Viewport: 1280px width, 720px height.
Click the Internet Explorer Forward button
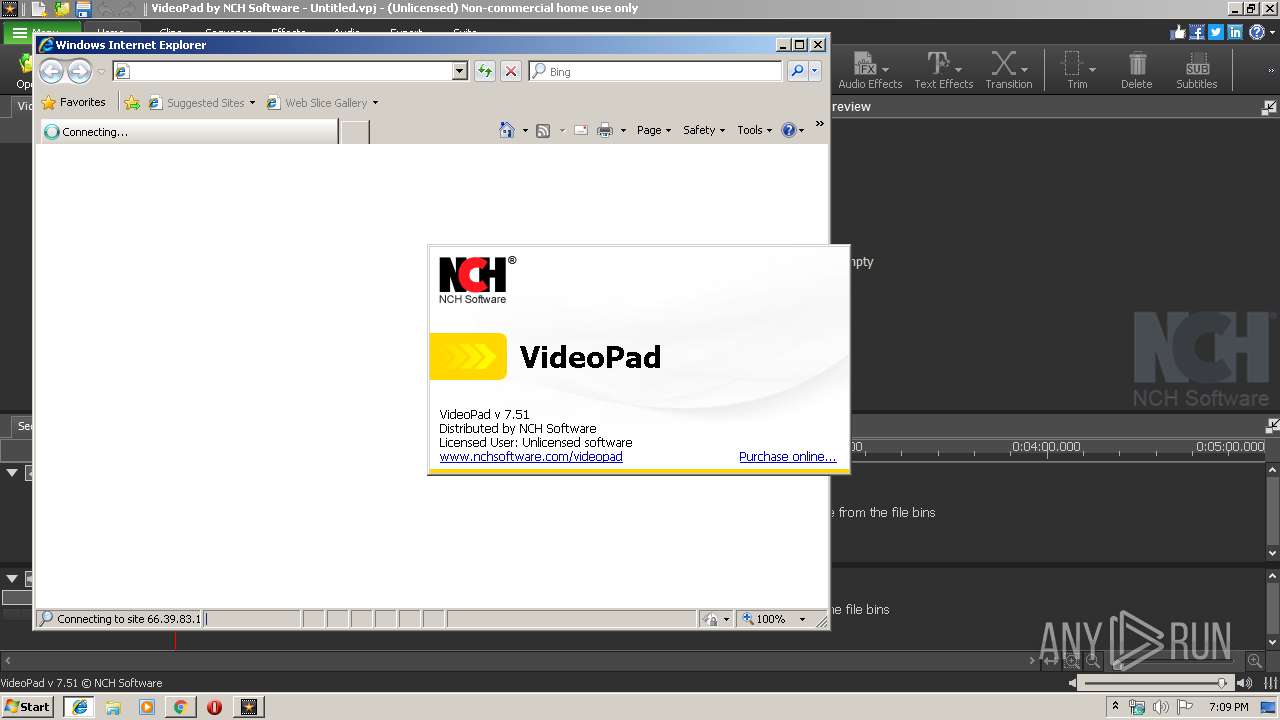point(79,71)
